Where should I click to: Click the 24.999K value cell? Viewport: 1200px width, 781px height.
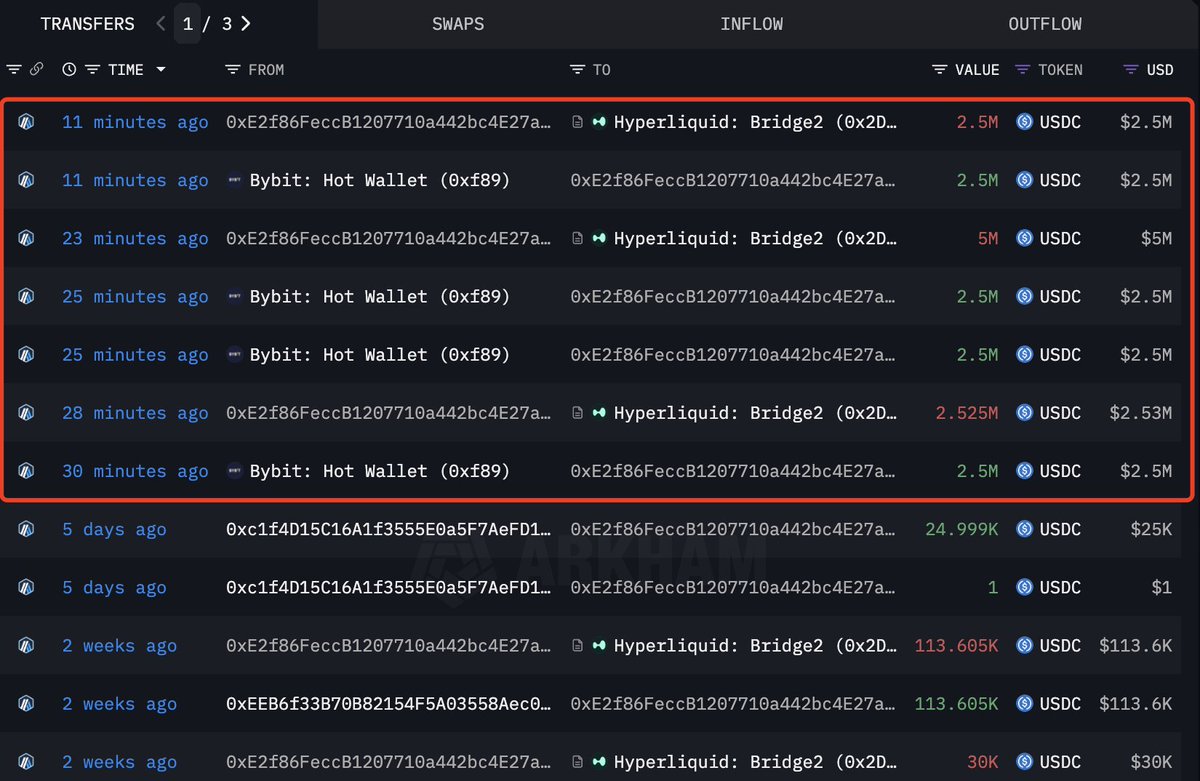point(961,530)
